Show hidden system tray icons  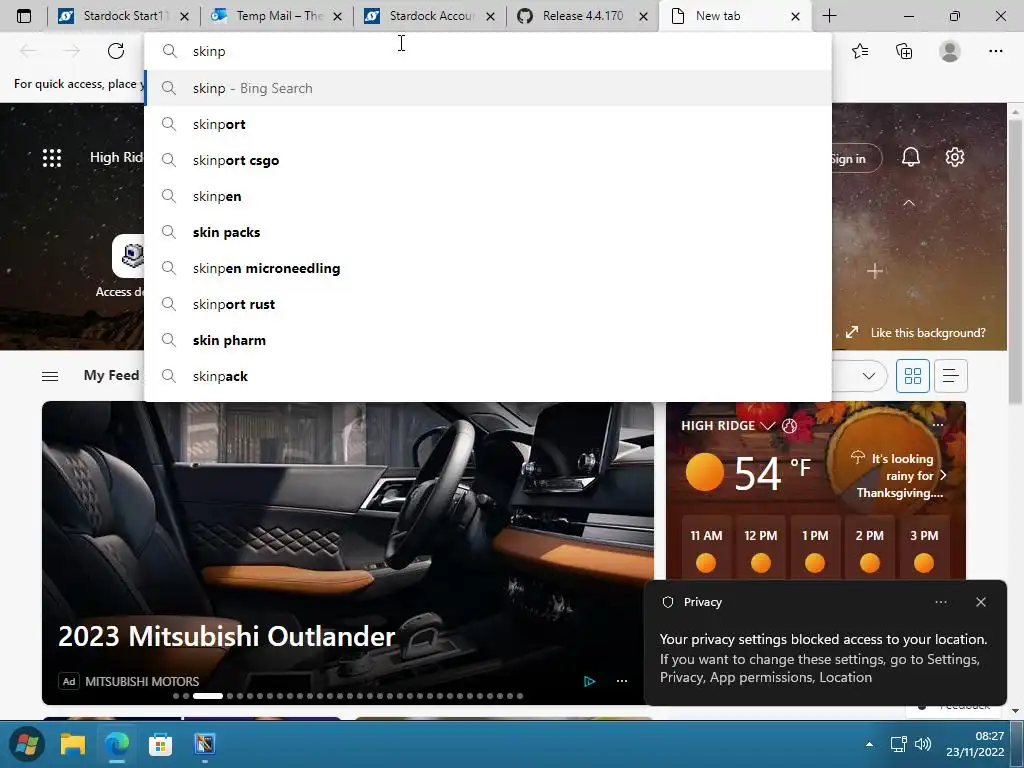tap(869, 744)
